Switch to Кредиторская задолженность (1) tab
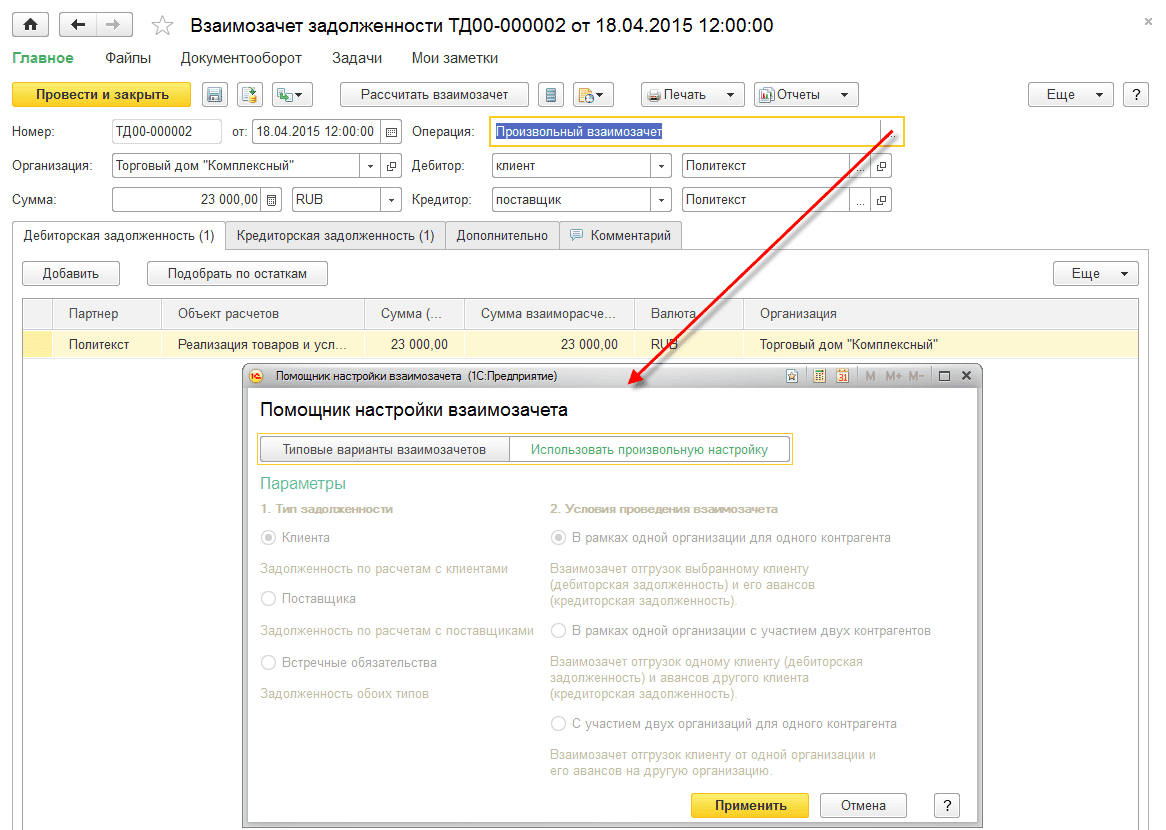 pyautogui.click(x=335, y=235)
